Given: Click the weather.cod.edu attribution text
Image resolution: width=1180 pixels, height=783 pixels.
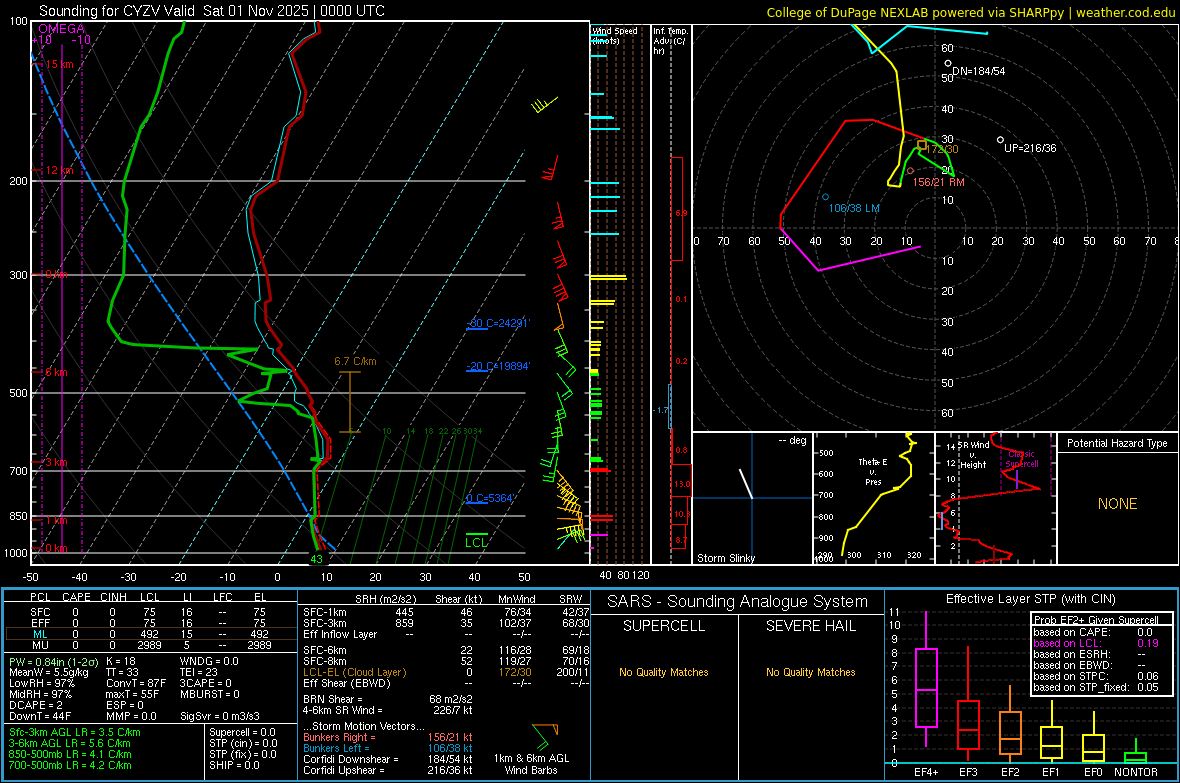Looking at the screenshot, I should [x=1125, y=12].
